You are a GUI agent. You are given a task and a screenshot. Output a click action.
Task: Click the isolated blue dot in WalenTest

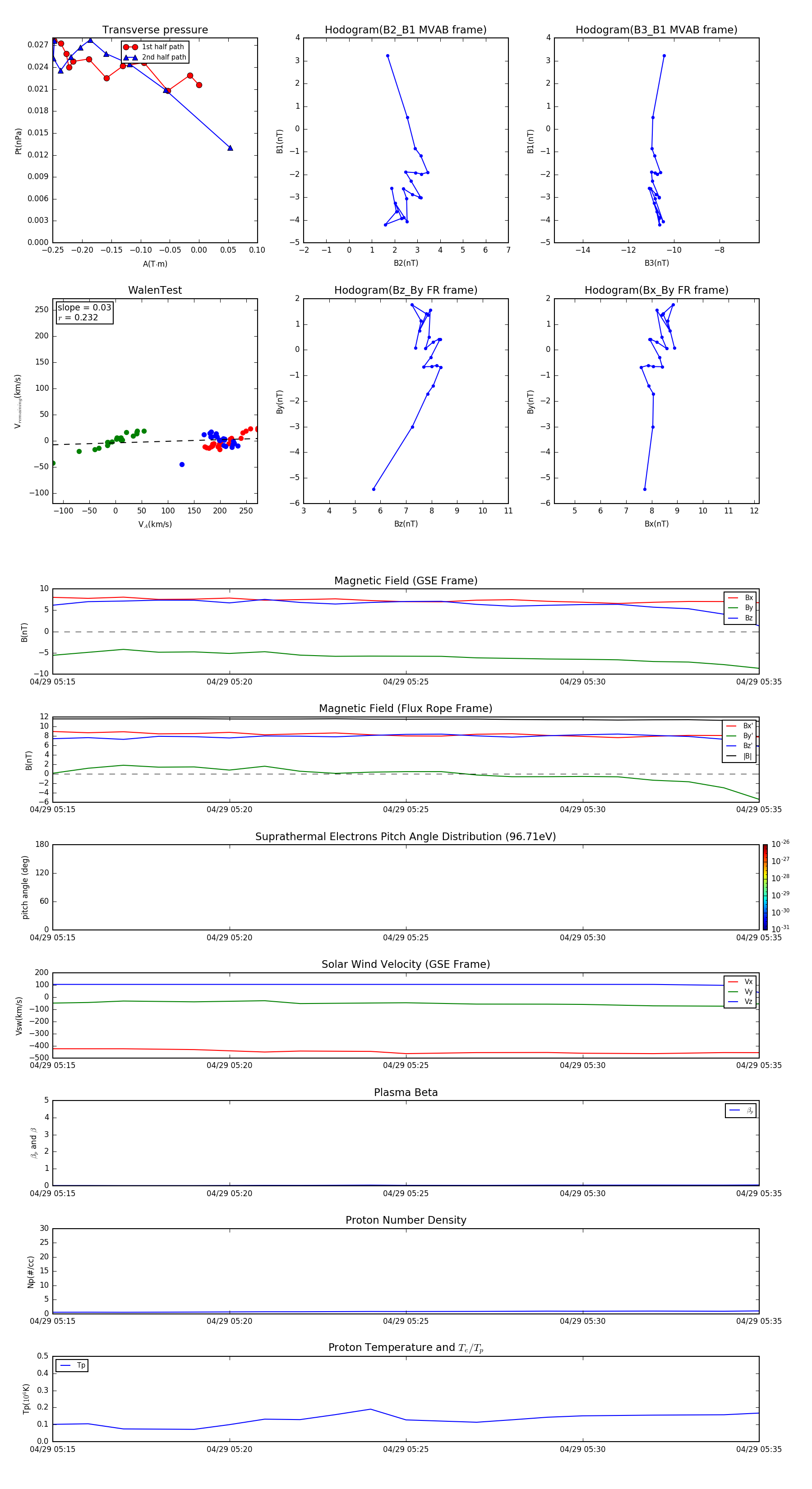(x=182, y=465)
